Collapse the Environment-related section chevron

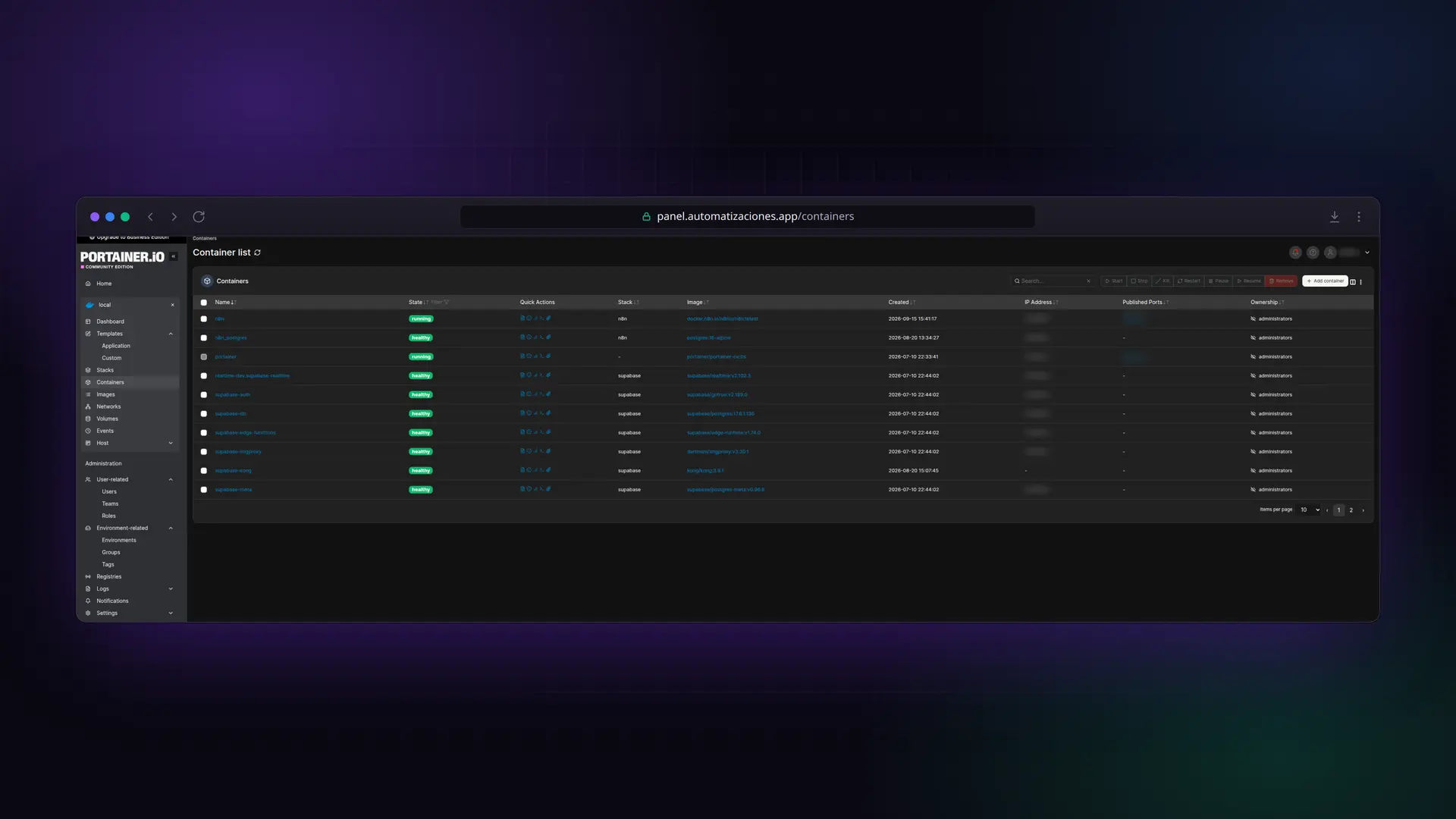tap(171, 528)
